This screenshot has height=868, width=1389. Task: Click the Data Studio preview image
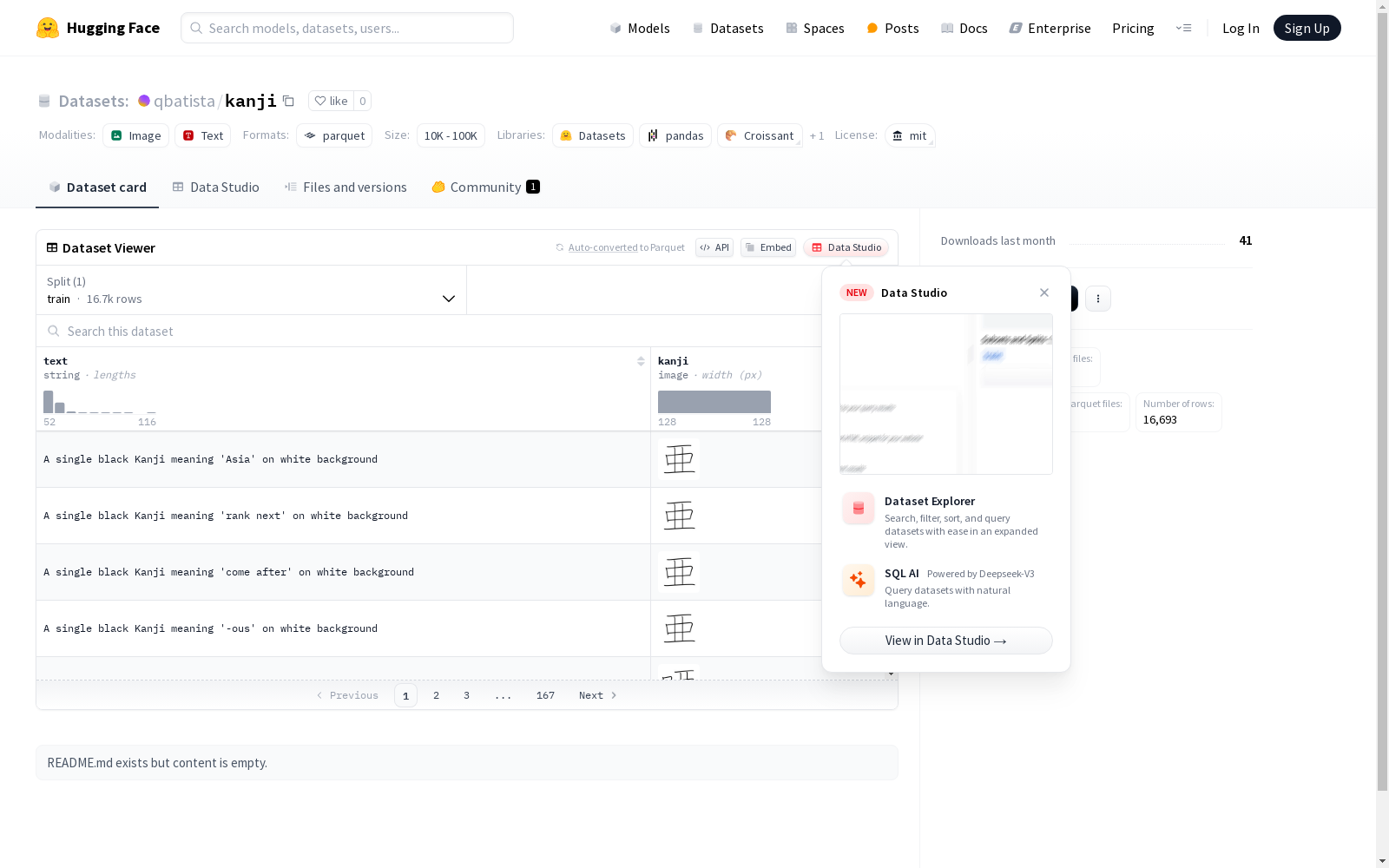pyautogui.click(x=946, y=394)
